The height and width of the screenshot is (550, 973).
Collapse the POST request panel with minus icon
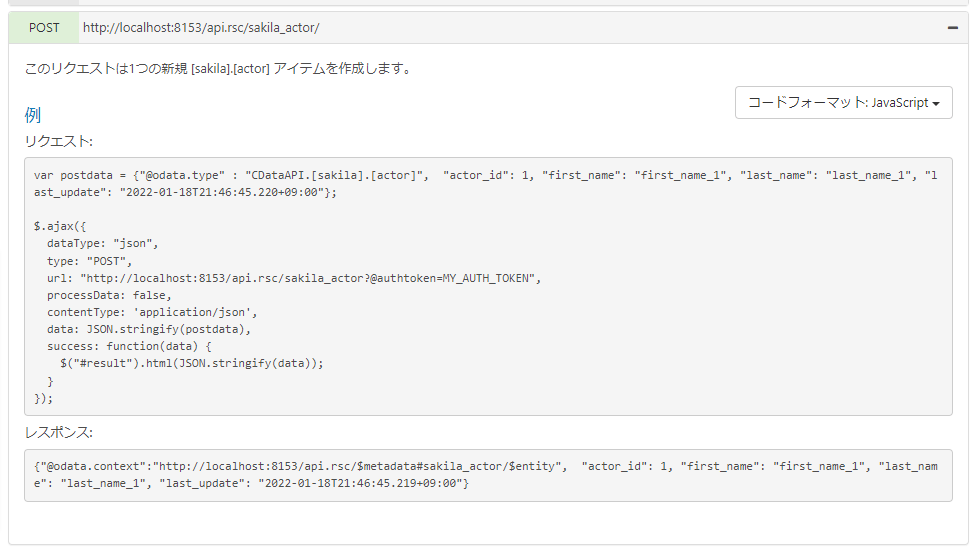[x=952, y=28]
